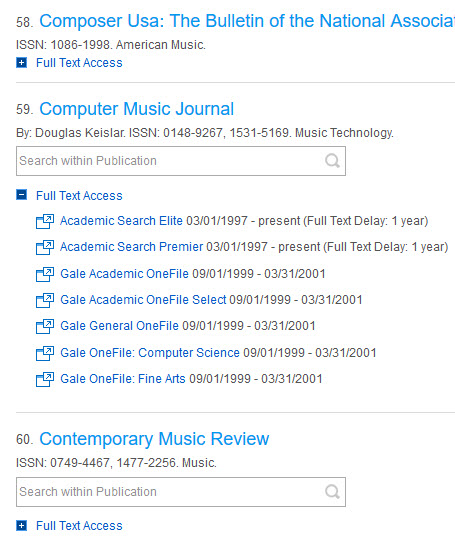Click external-link icon beside Academic Search Elite
455x546 pixels.
45,221
